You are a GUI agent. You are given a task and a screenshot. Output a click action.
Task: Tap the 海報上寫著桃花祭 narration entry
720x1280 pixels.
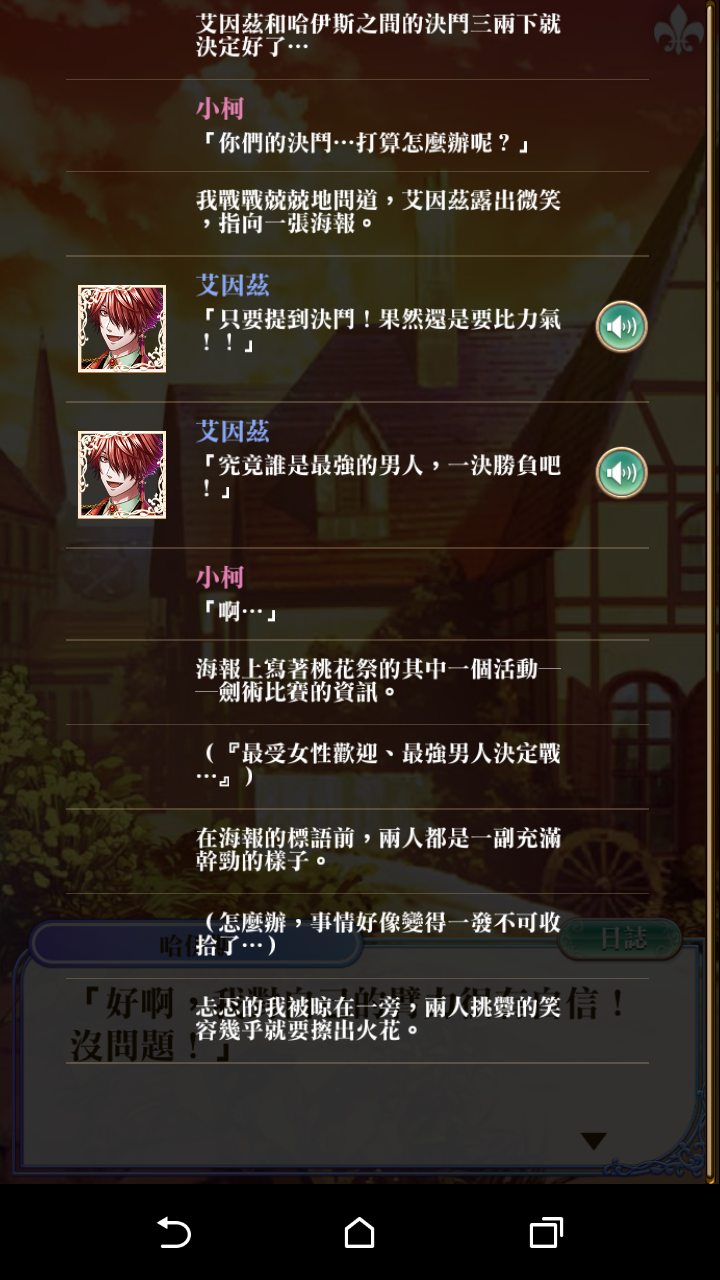(x=357, y=682)
